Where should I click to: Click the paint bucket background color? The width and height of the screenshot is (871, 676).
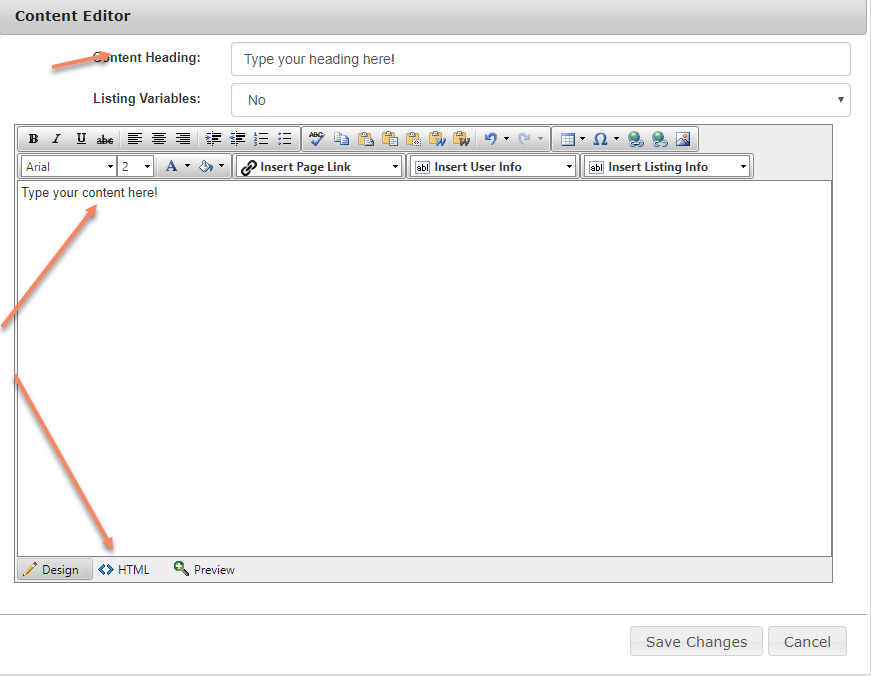(206, 166)
